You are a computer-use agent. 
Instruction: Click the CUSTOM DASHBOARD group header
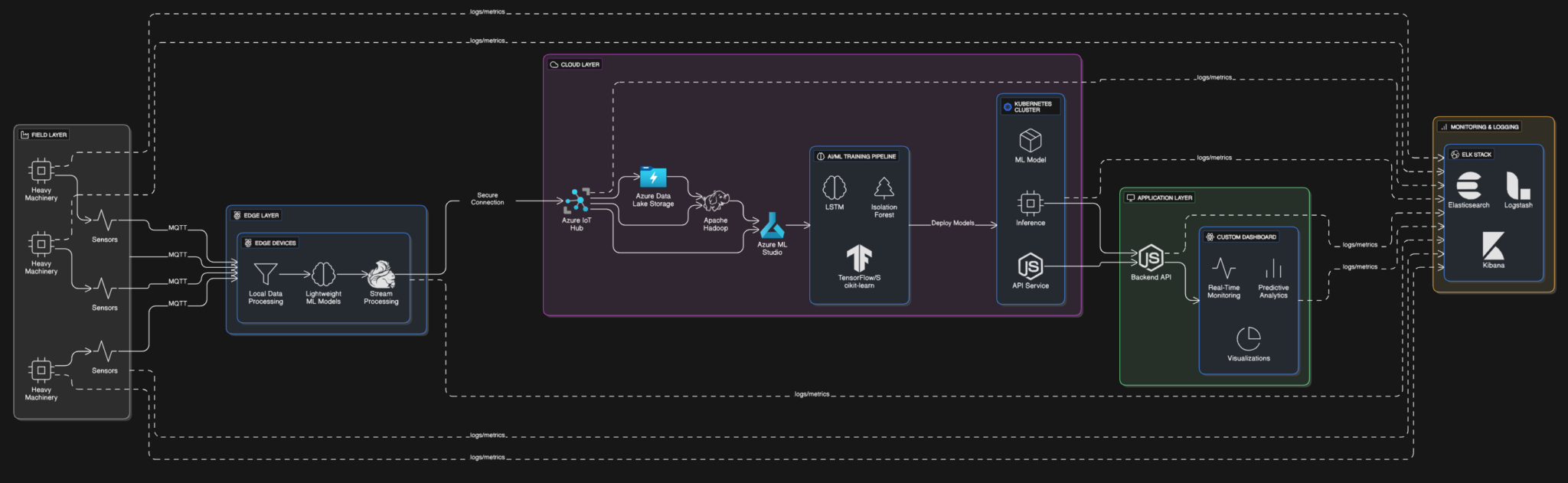pyautogui.click(x=1241, y=237)
